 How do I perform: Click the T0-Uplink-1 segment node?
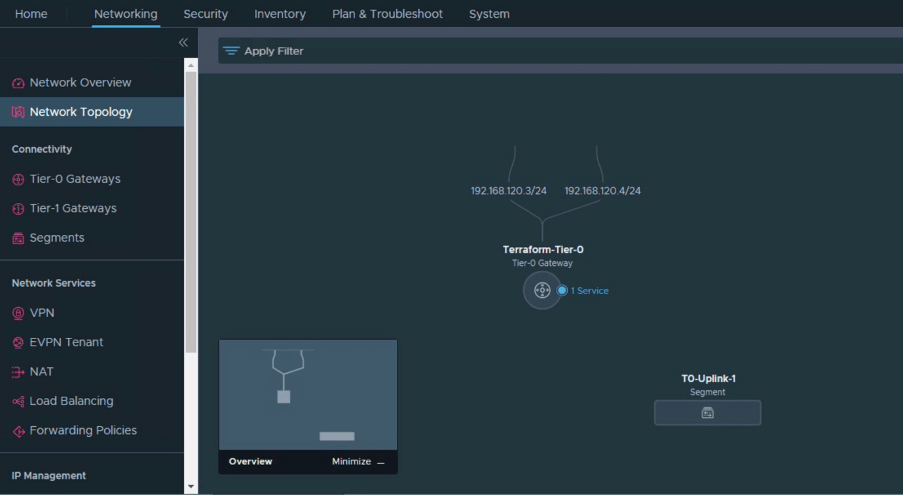[x=707, y=412]
